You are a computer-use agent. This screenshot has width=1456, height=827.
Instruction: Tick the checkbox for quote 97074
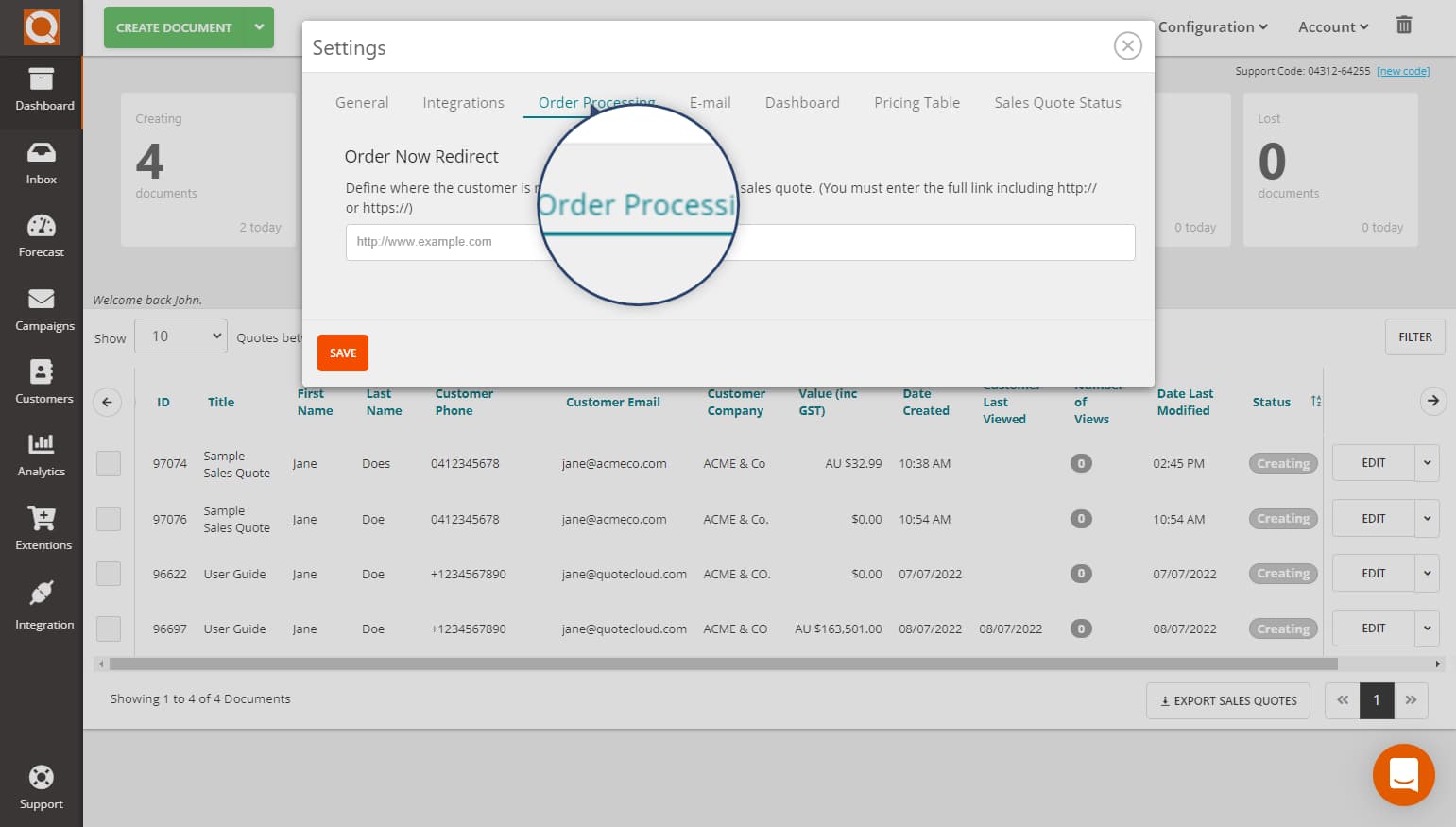coord(109,463)
